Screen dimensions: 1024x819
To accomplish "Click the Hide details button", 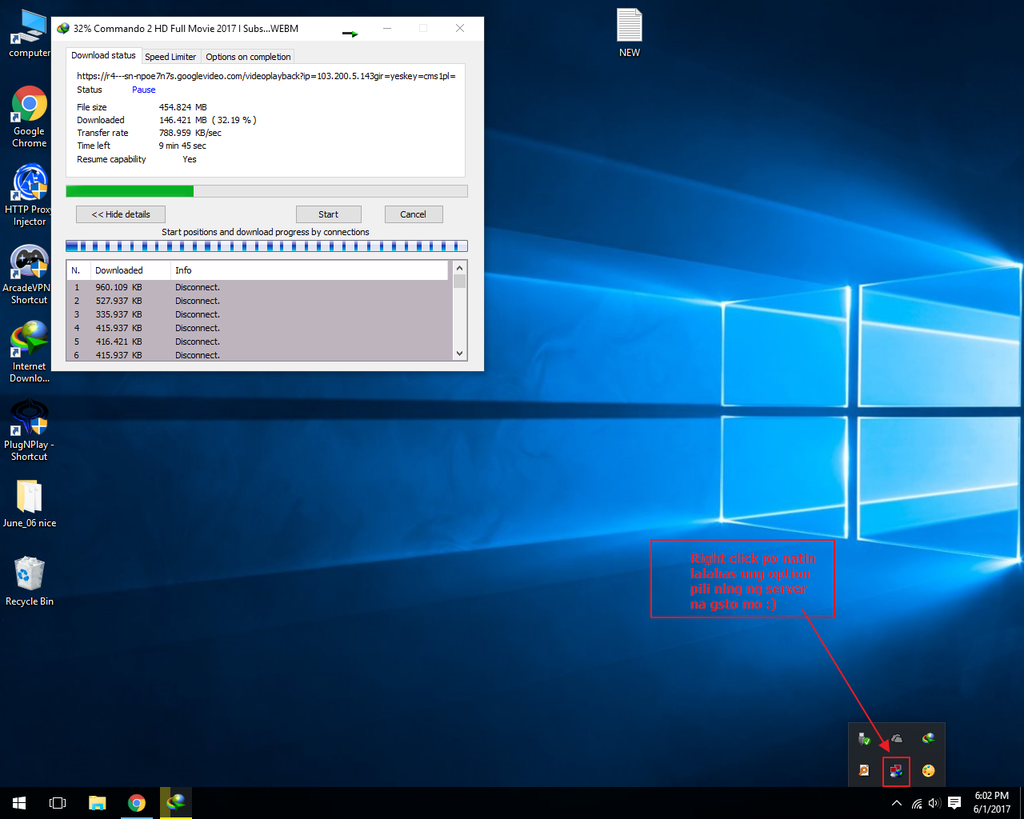I will pos(121,214).
